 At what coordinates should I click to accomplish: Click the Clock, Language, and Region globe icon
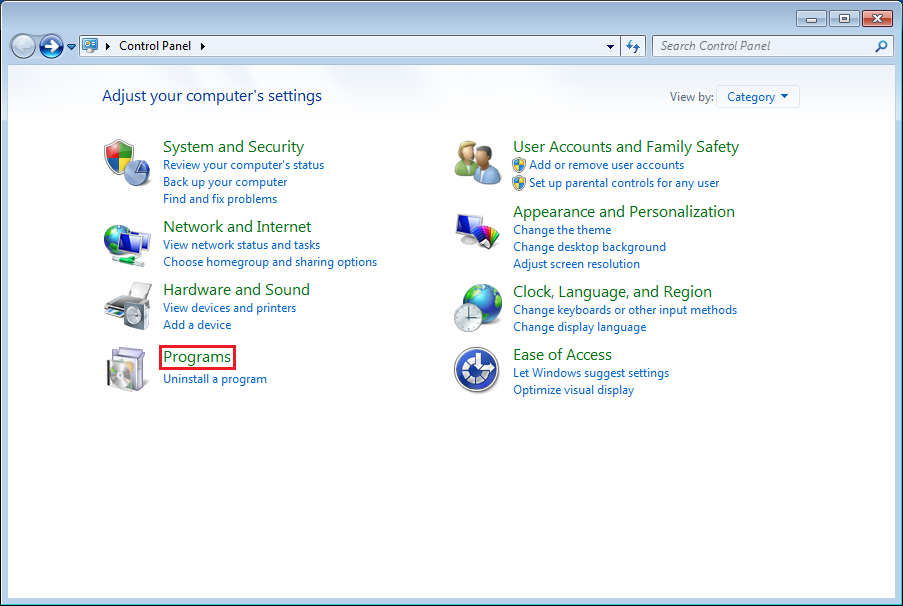click(477, 308)
